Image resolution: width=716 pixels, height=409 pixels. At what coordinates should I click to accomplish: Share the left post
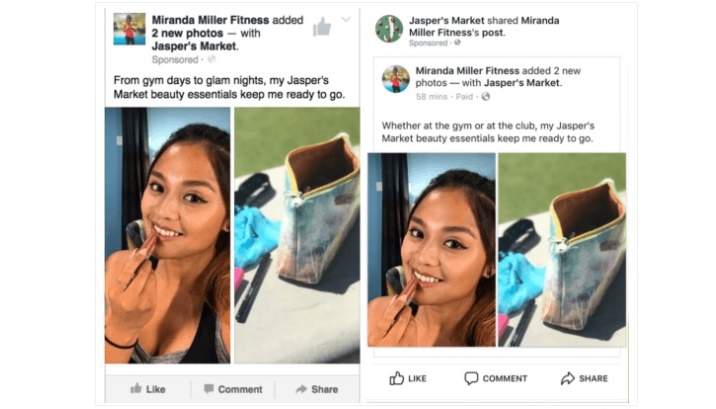click(317, 389)
